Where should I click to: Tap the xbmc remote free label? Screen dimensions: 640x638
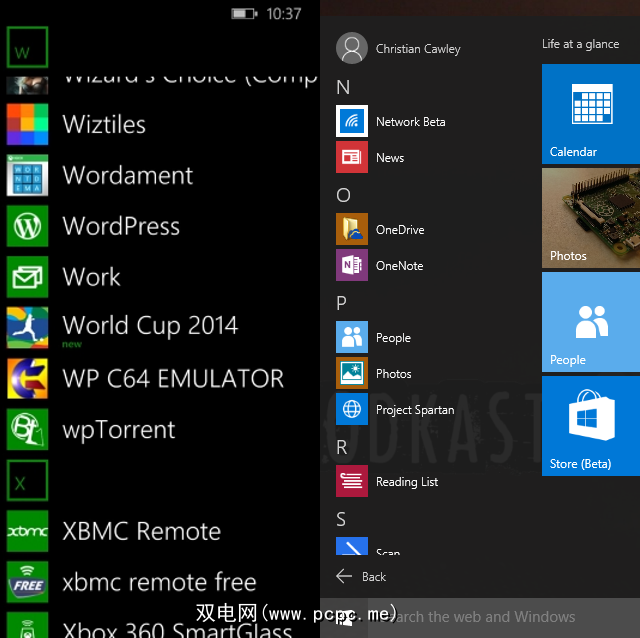(160, 582)
